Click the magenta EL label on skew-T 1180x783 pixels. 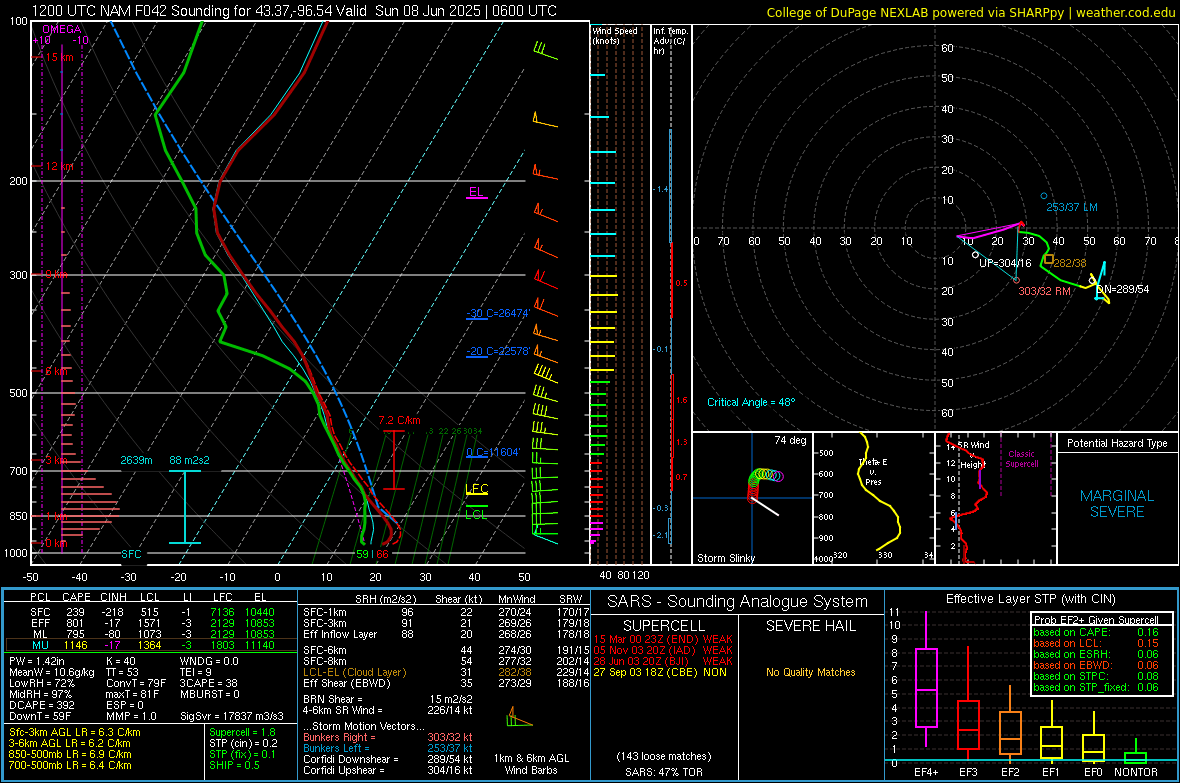[476, 192]
